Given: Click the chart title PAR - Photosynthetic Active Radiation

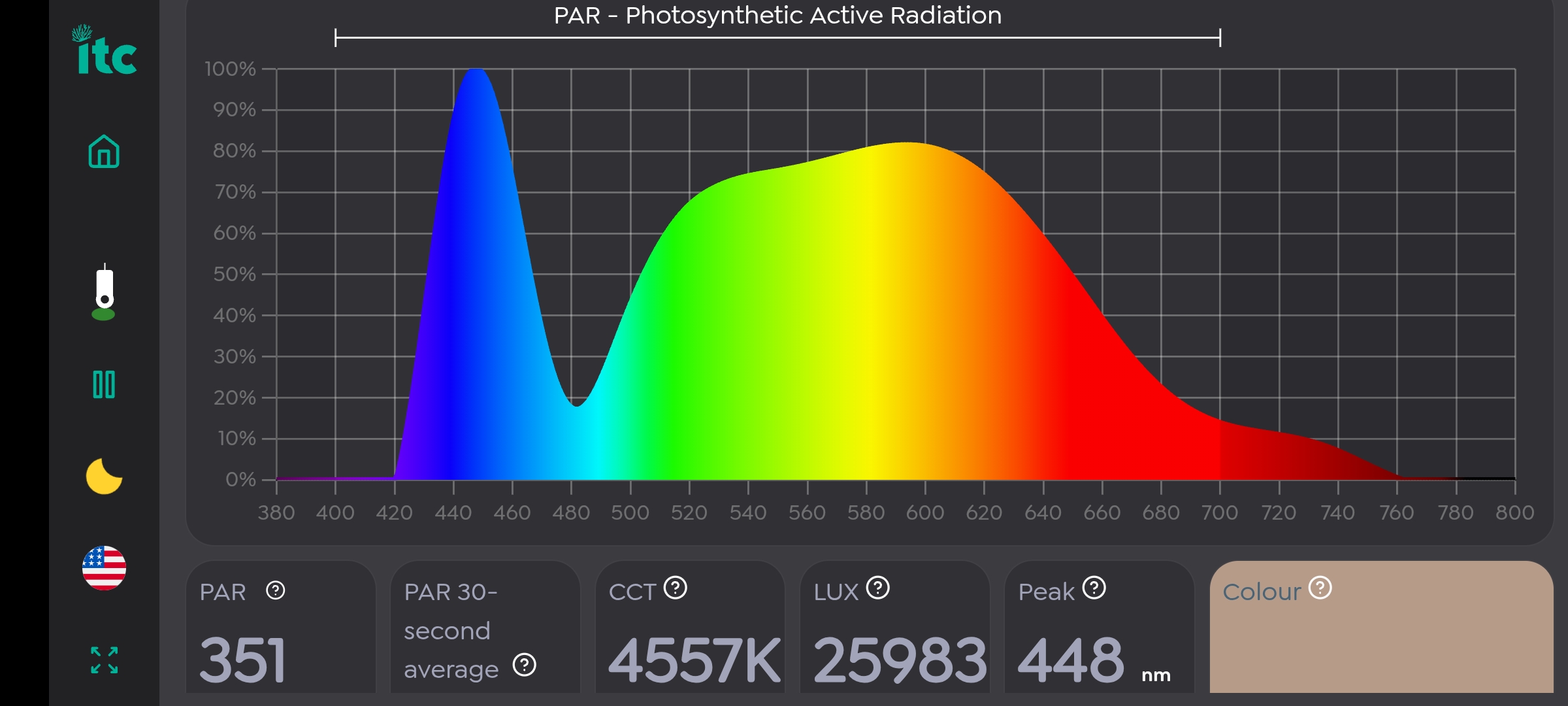Looking at the screenshot, I should [777, 15].
